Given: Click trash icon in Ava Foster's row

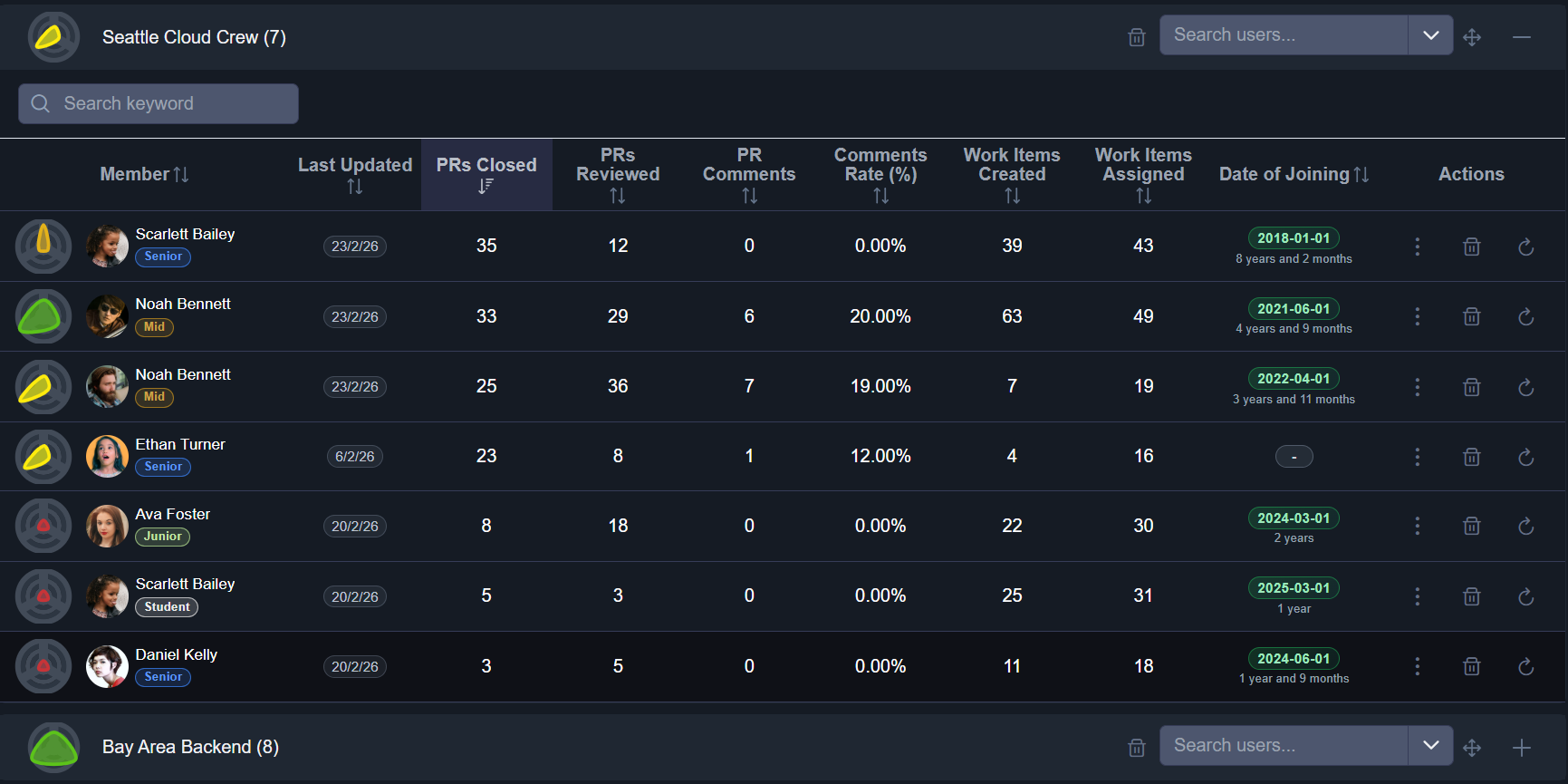Looking at the screenshot, I should point(1472,527).
